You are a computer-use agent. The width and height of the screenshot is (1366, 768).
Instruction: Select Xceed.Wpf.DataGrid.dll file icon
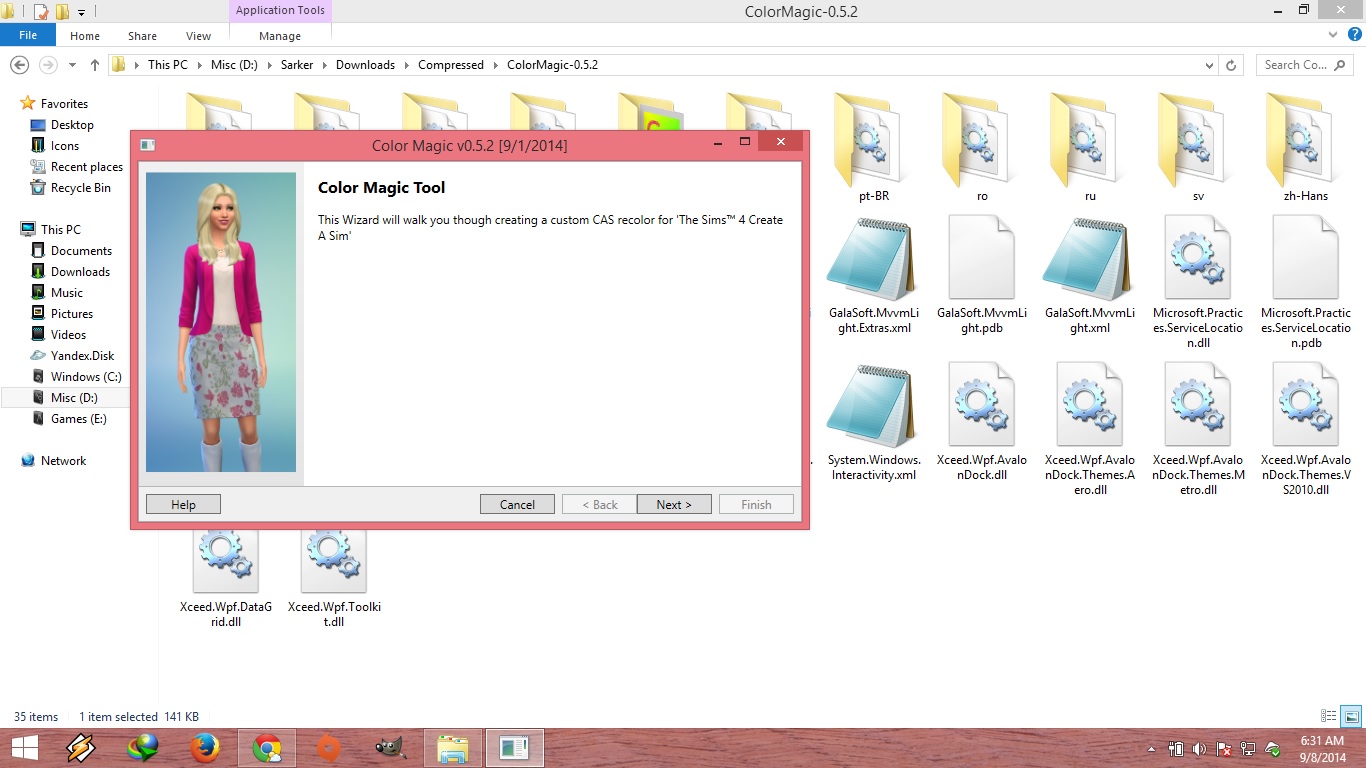(225, 560)
